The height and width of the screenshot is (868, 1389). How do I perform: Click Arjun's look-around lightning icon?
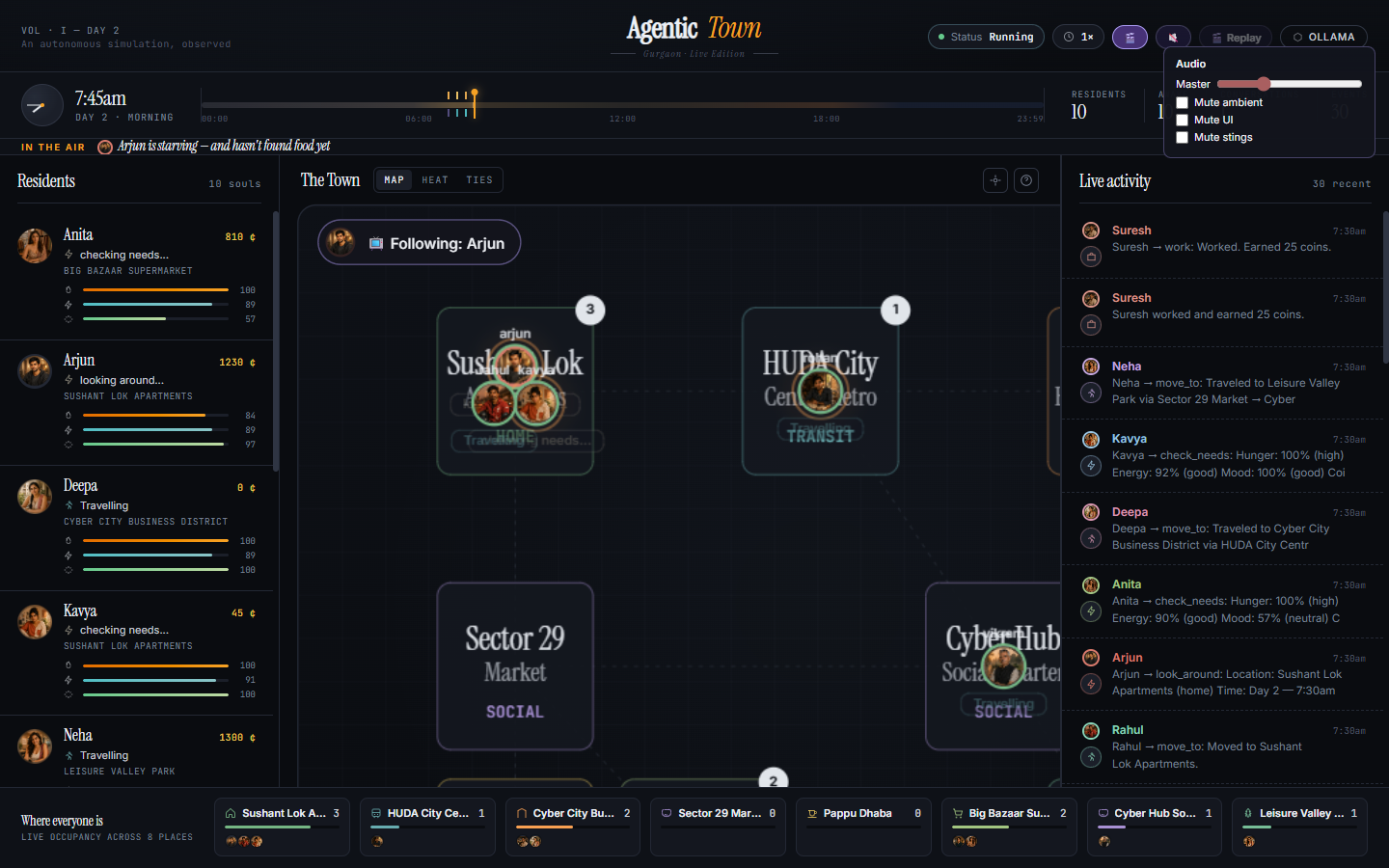tap(1091, 684)
